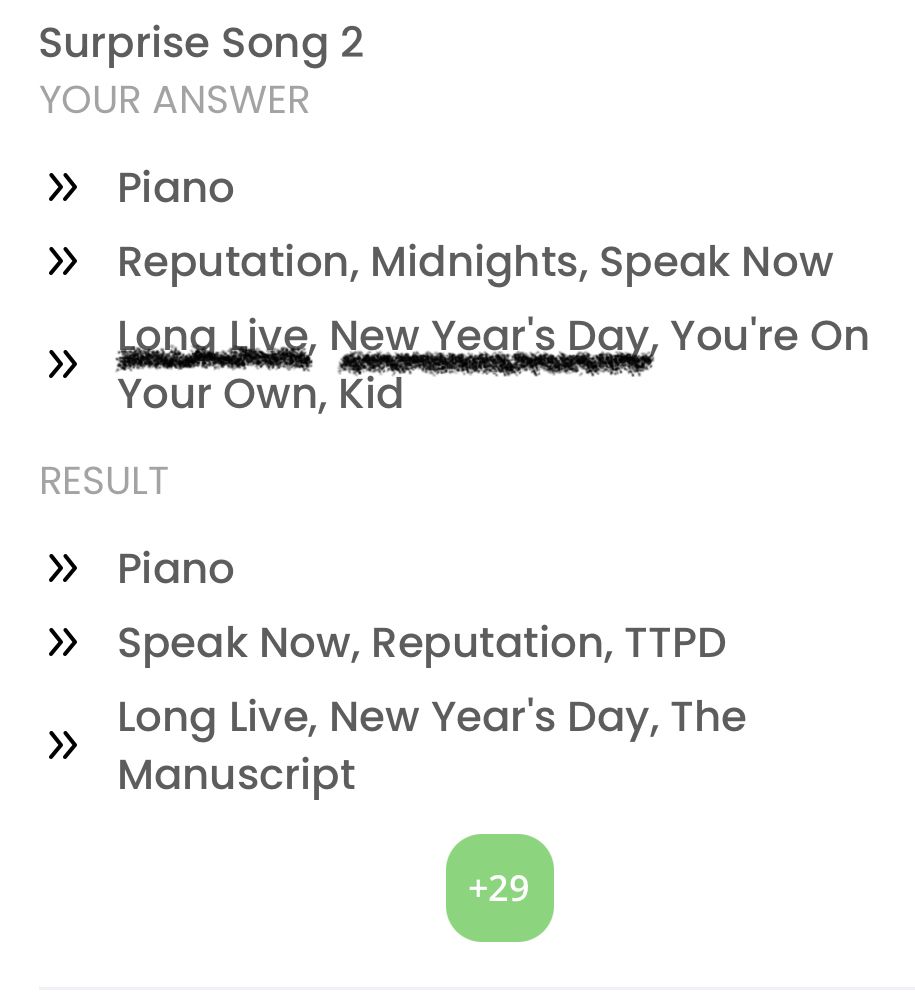Click chevron beside the You're On Your Own, Kid answer

pos(62,364)
